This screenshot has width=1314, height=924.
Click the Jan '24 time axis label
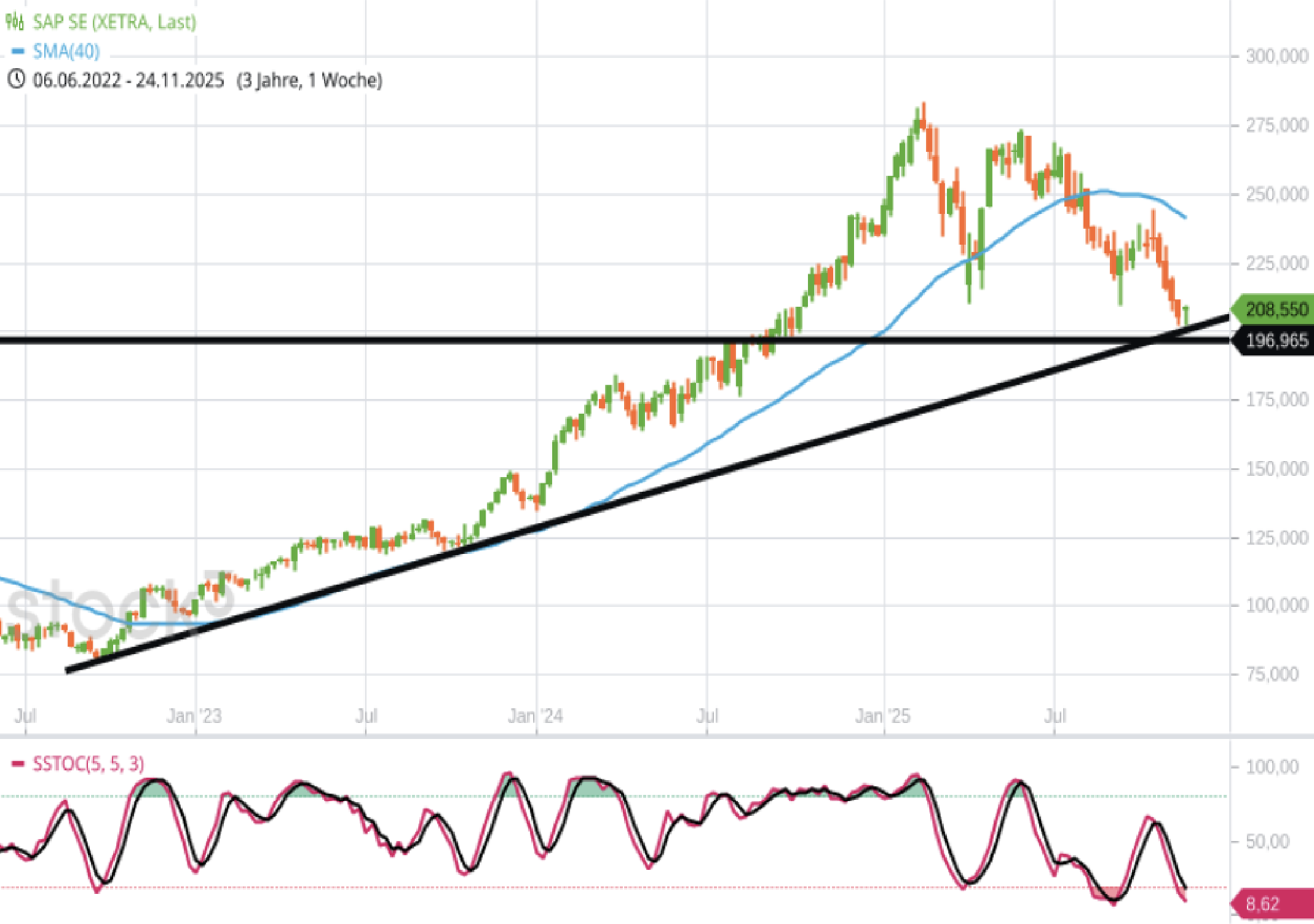point(535,716)
